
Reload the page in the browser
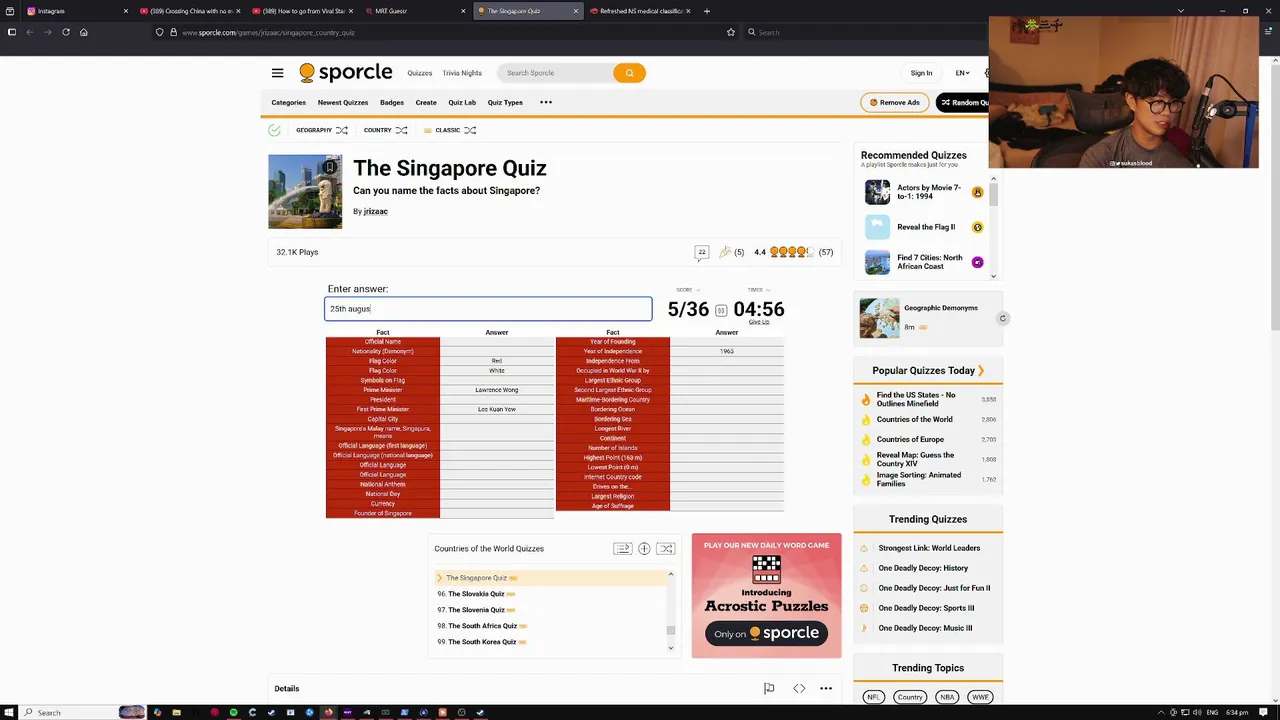(x=66, y=32)
